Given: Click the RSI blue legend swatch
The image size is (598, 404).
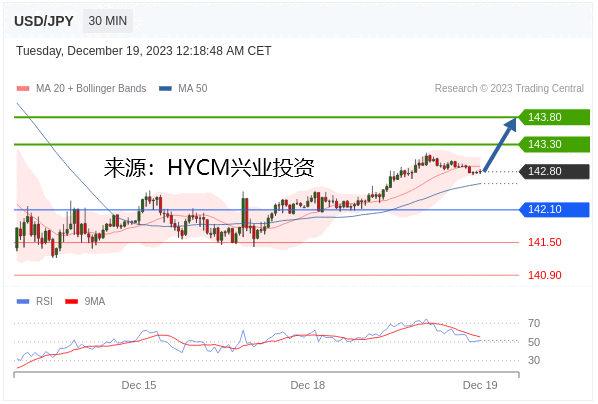Looking at the screenshot, I should 23,302.
